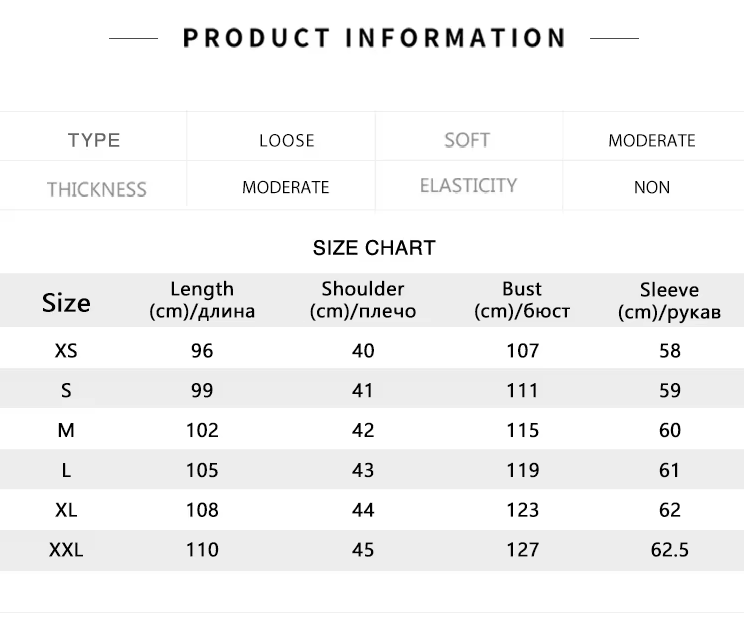The height and width of the screenshot is (621, 744).
Task: Select the ELASTICITY label cell
Action: click(468, 186)
